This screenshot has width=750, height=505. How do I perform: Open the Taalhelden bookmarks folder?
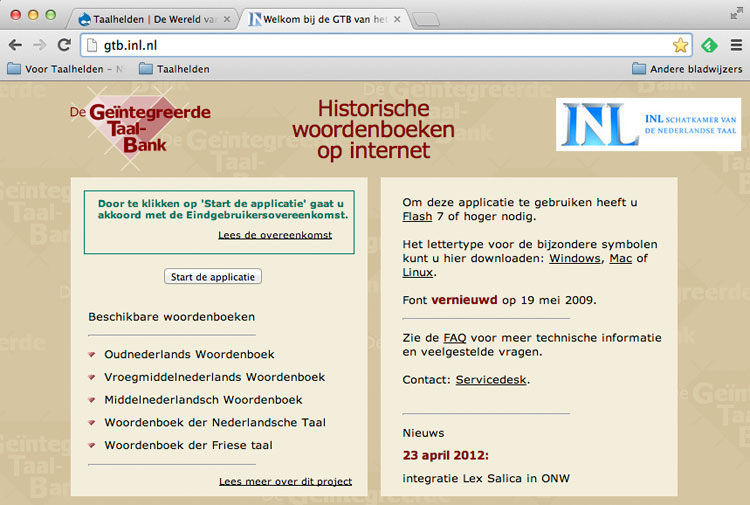[174, 69]
